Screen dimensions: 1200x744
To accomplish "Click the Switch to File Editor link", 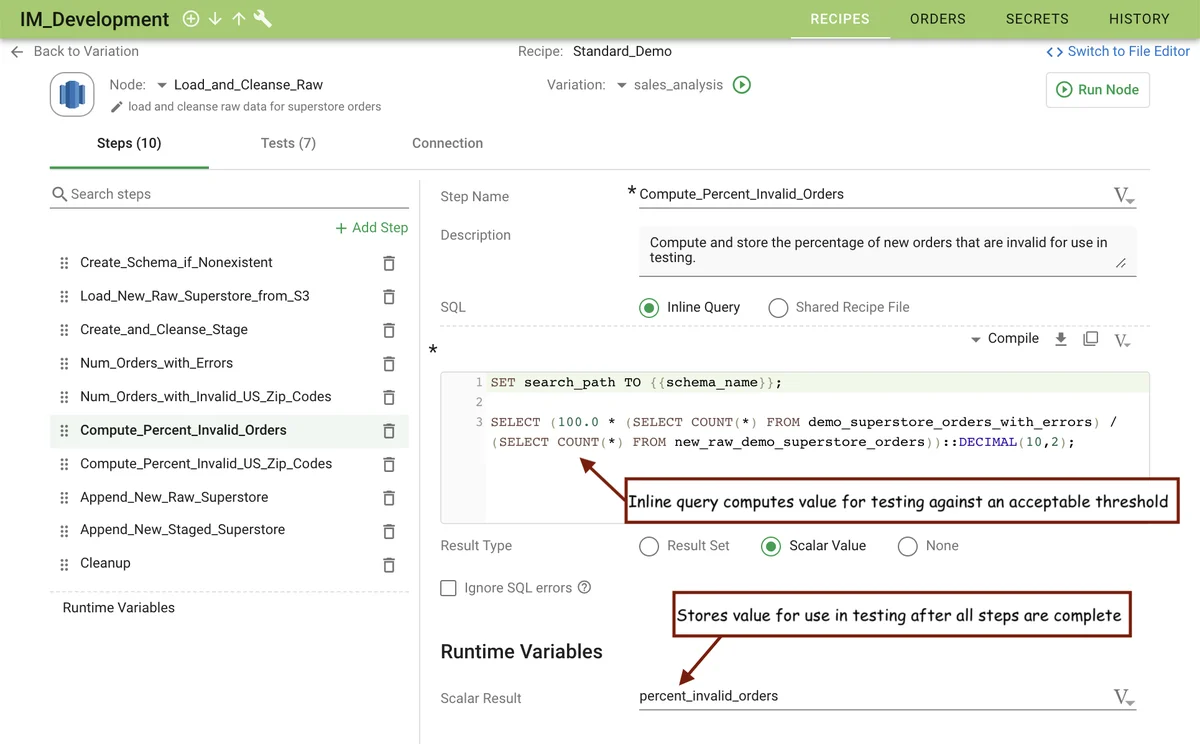I will coord(1118,51).
